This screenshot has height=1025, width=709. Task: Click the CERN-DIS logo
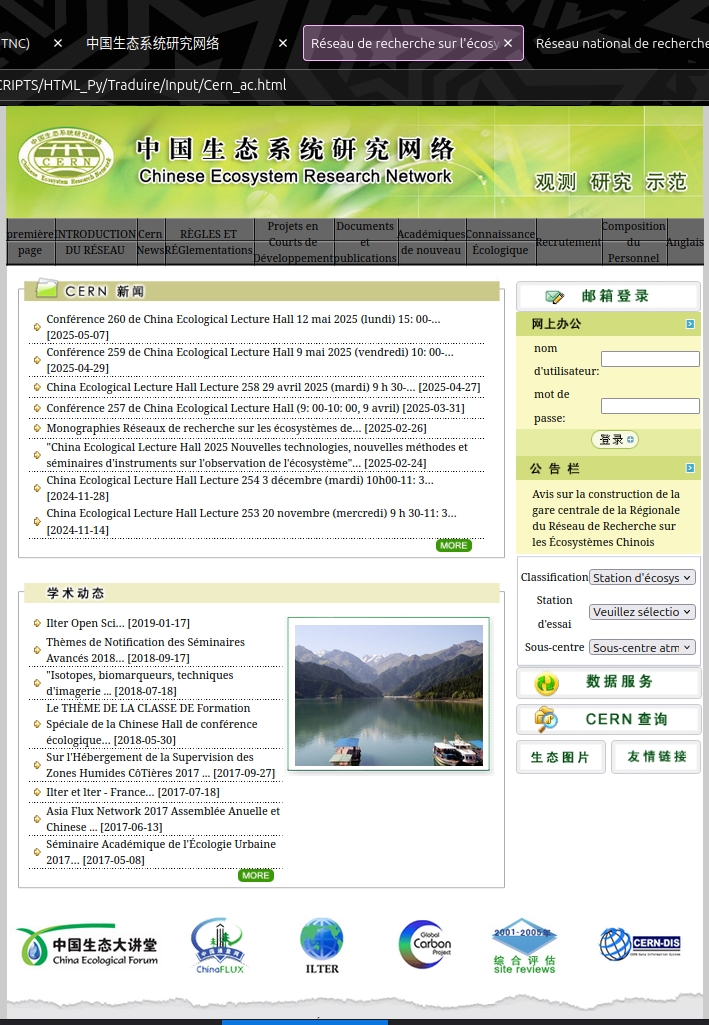pos(640,945)
